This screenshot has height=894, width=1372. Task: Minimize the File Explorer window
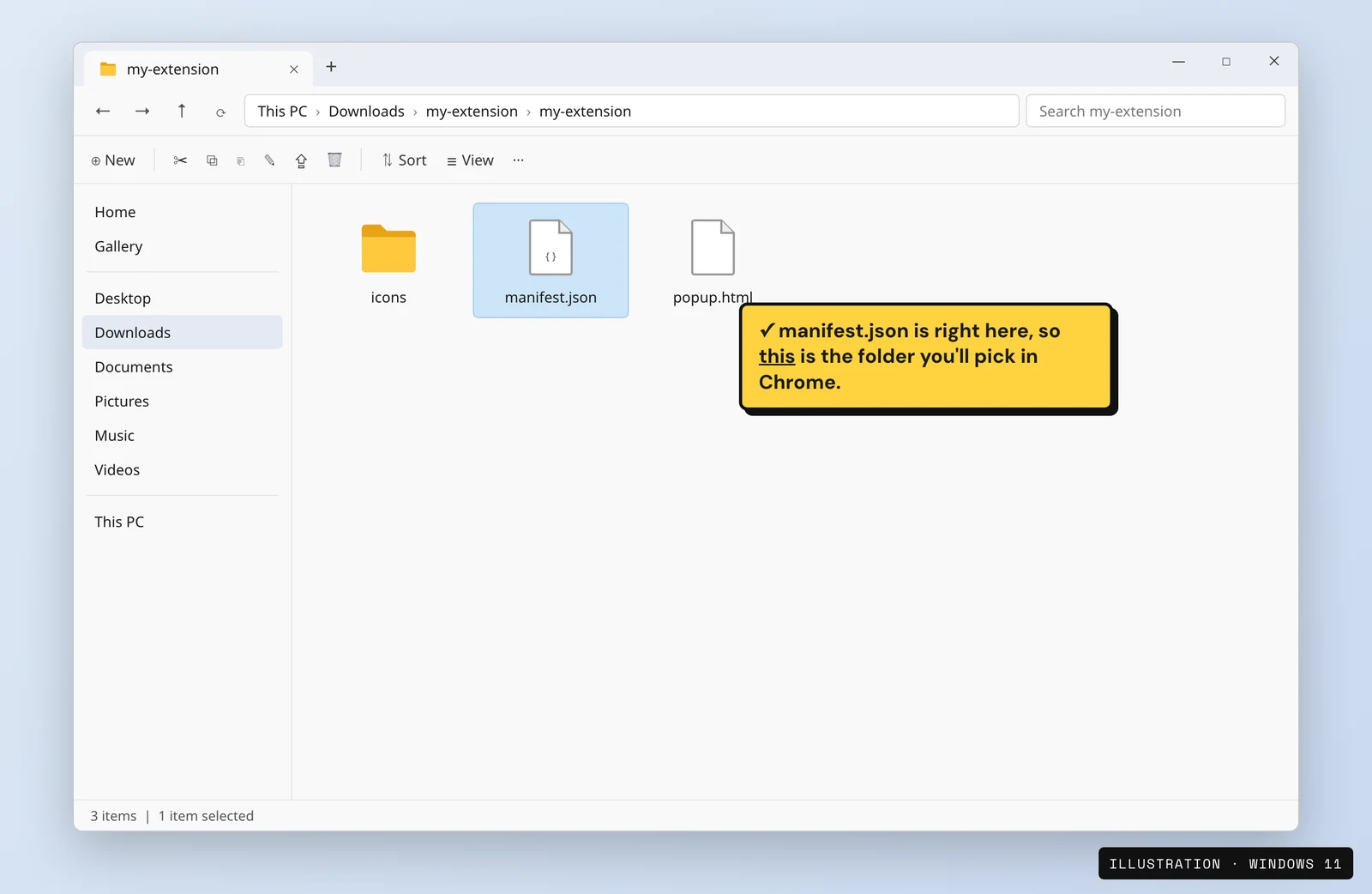coord(1178,62)
